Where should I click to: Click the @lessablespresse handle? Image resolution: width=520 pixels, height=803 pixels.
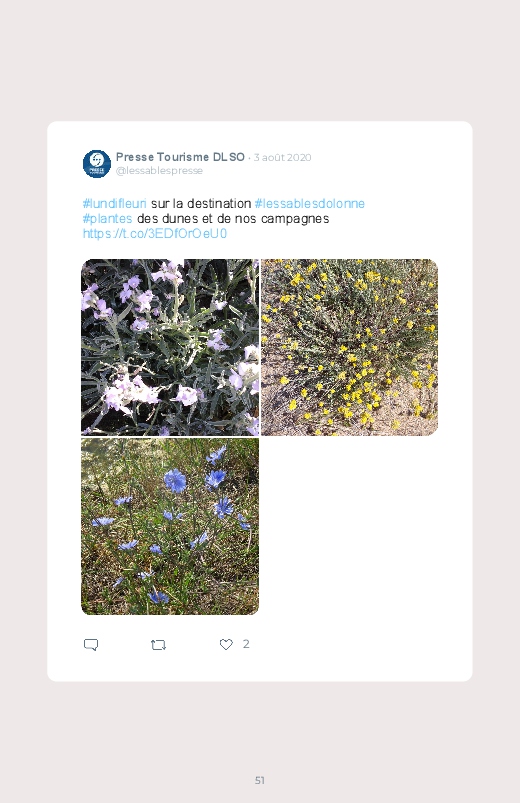tap(159, 171)
